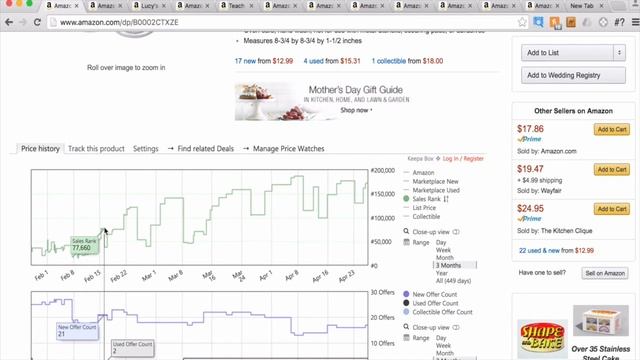Open the Keepa Settings tab

145,149
